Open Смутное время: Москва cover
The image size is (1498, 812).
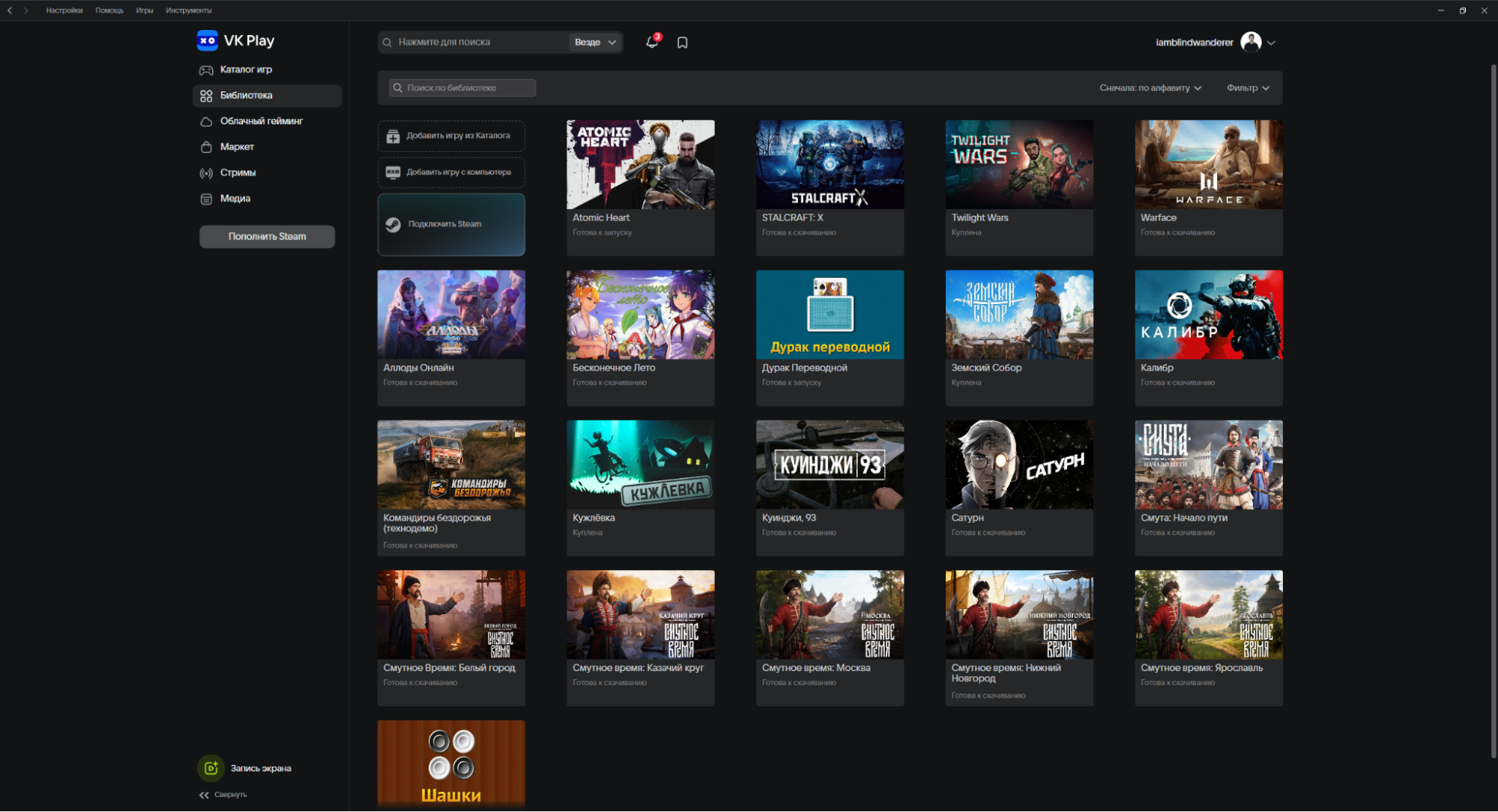(x=830, y=615)
